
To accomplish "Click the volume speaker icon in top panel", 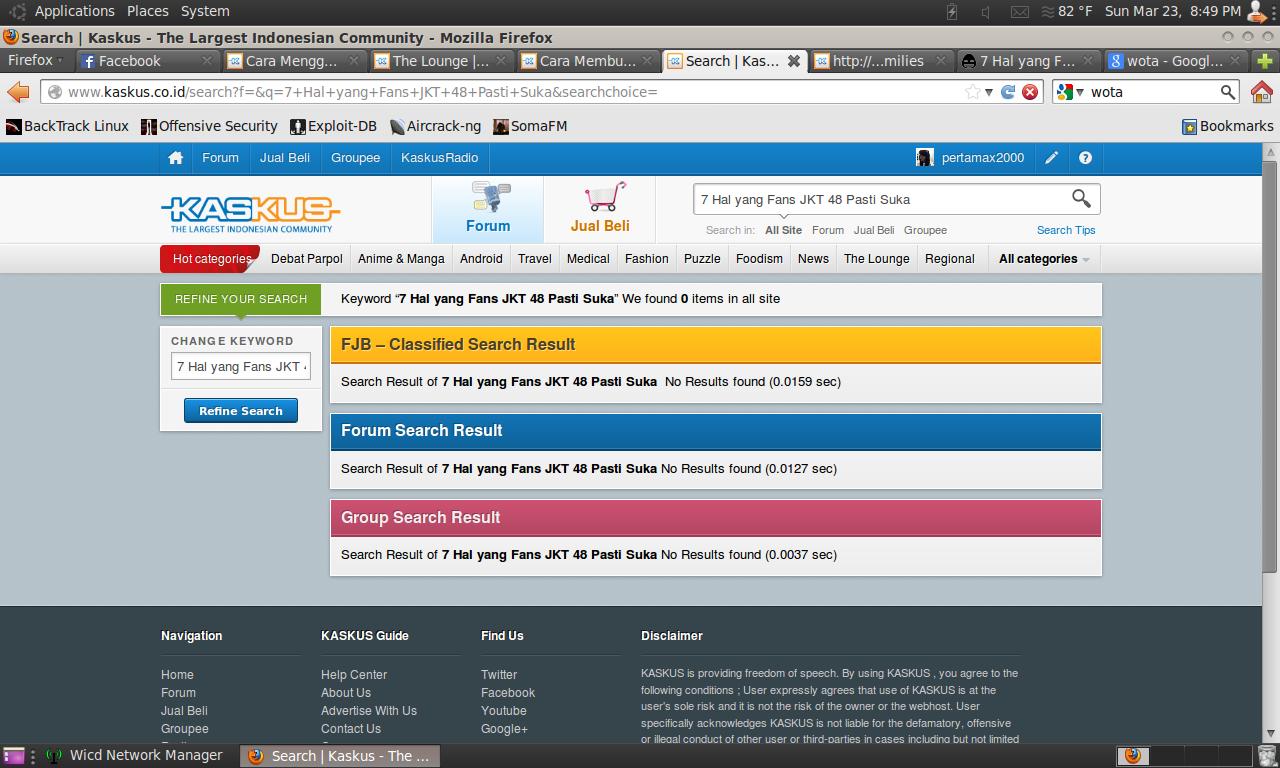I will click(986, 12).
